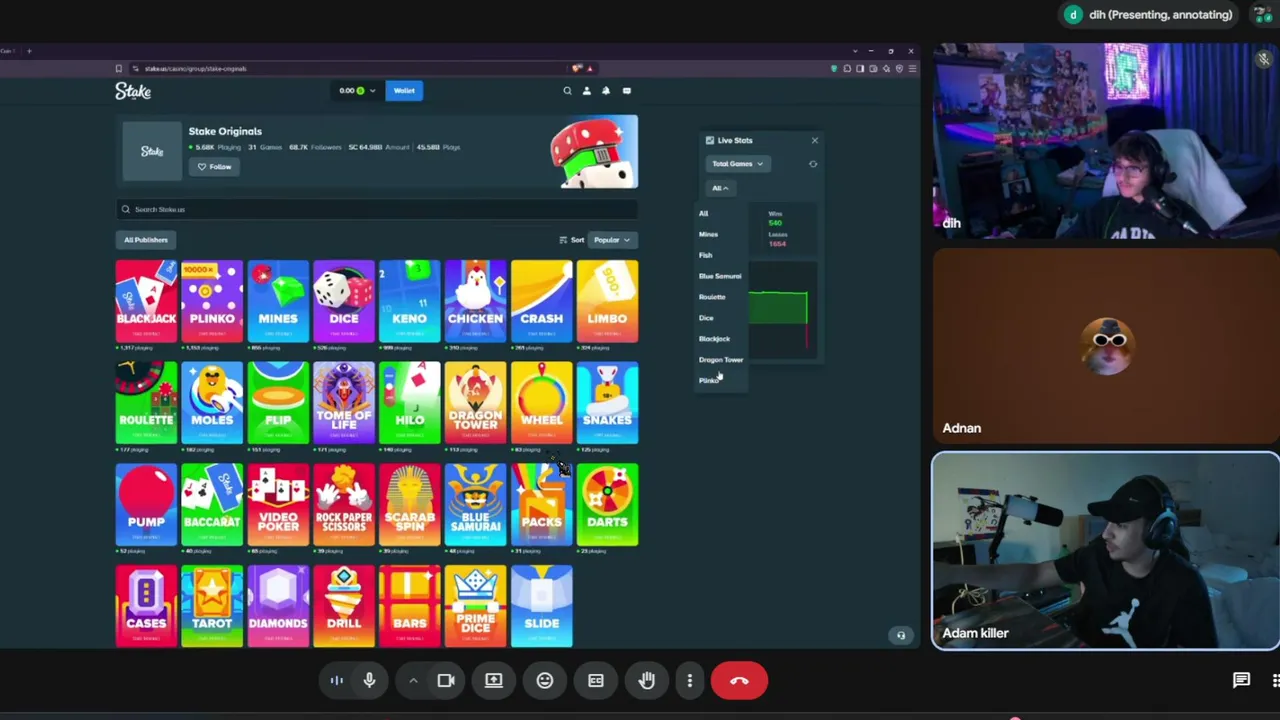Screen dimensions: 1280x720
Task: Open the chat bubble icon in Stake header
Action: 627,91
